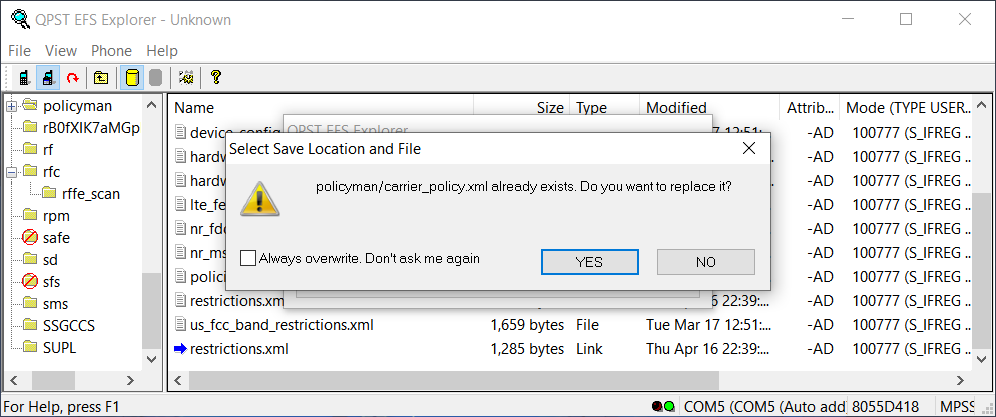
Task: Click the phone connection toolbar icon
Action: click(24, 78)
